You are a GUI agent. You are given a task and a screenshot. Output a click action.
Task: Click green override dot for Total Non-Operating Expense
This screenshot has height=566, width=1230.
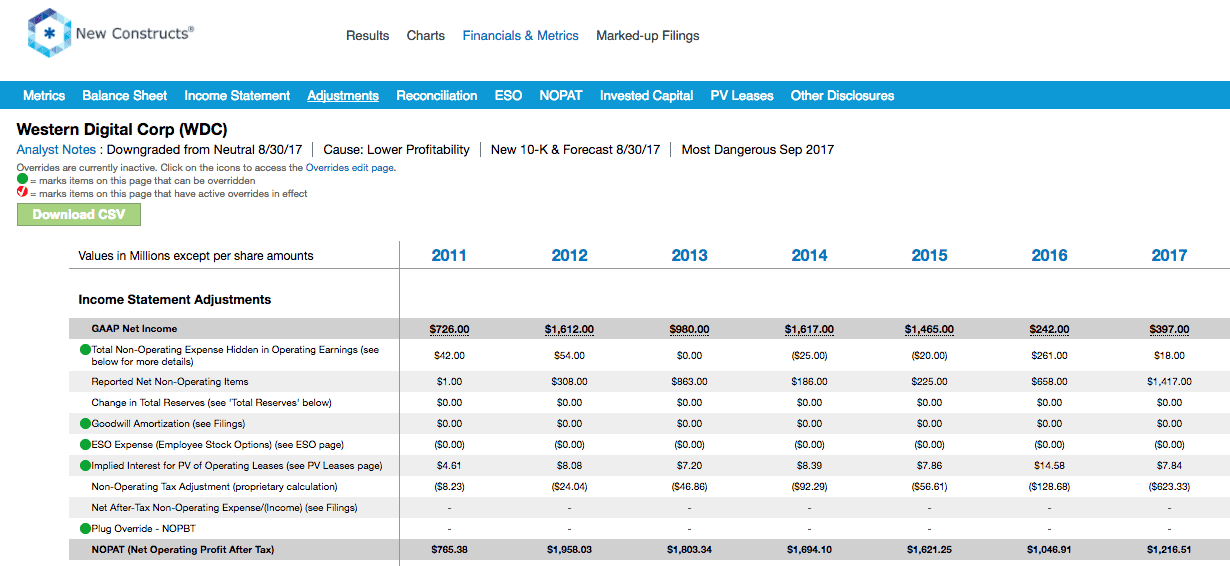85,350
